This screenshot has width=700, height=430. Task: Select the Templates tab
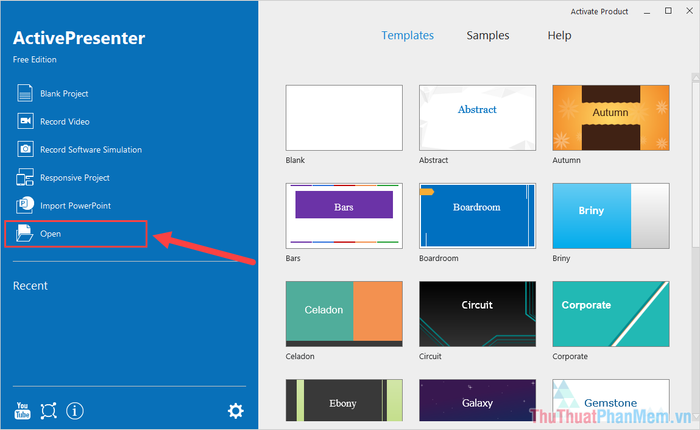(407, 35)
